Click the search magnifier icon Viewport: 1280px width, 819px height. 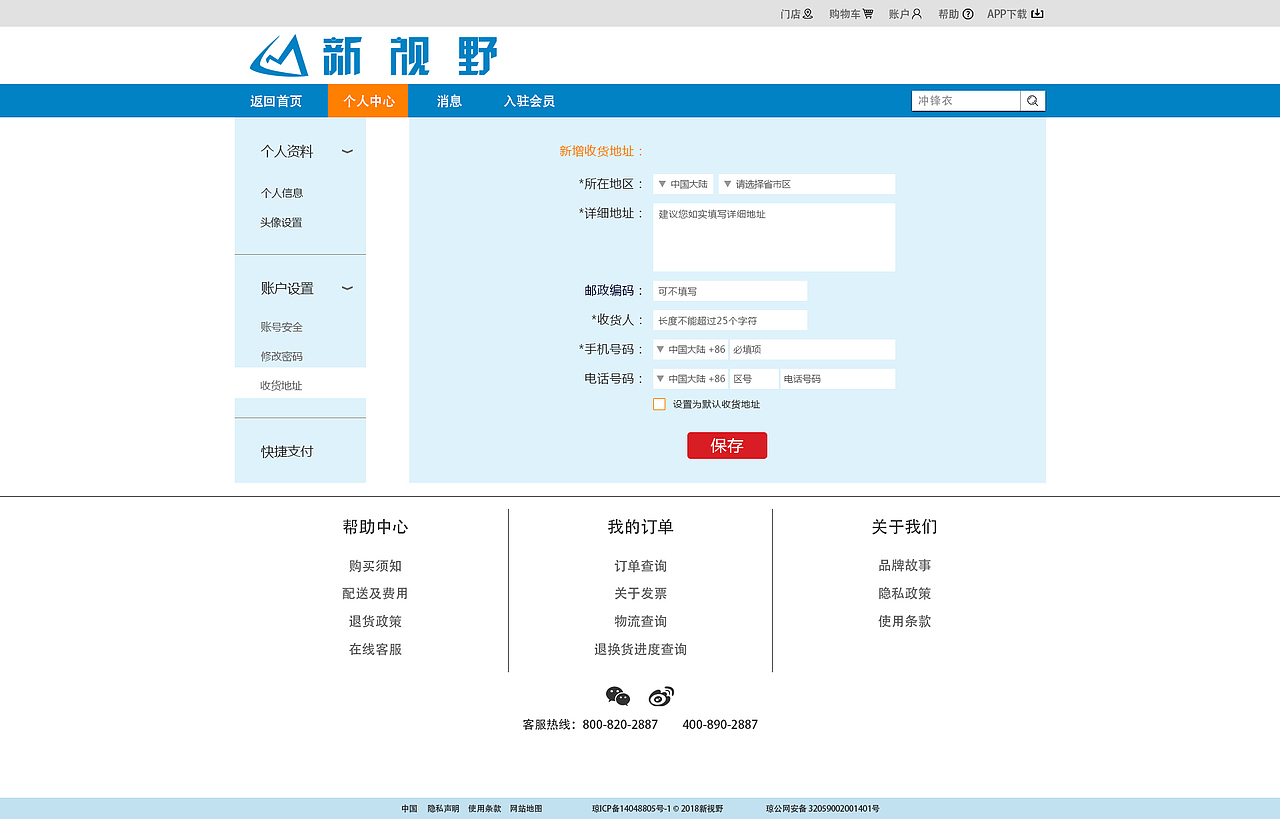[1032, 100]
